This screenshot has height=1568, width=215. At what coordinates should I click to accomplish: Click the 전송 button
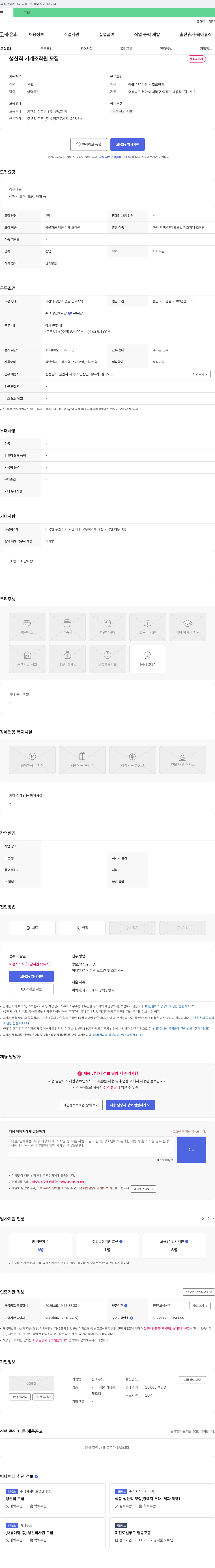(191, 1150)
